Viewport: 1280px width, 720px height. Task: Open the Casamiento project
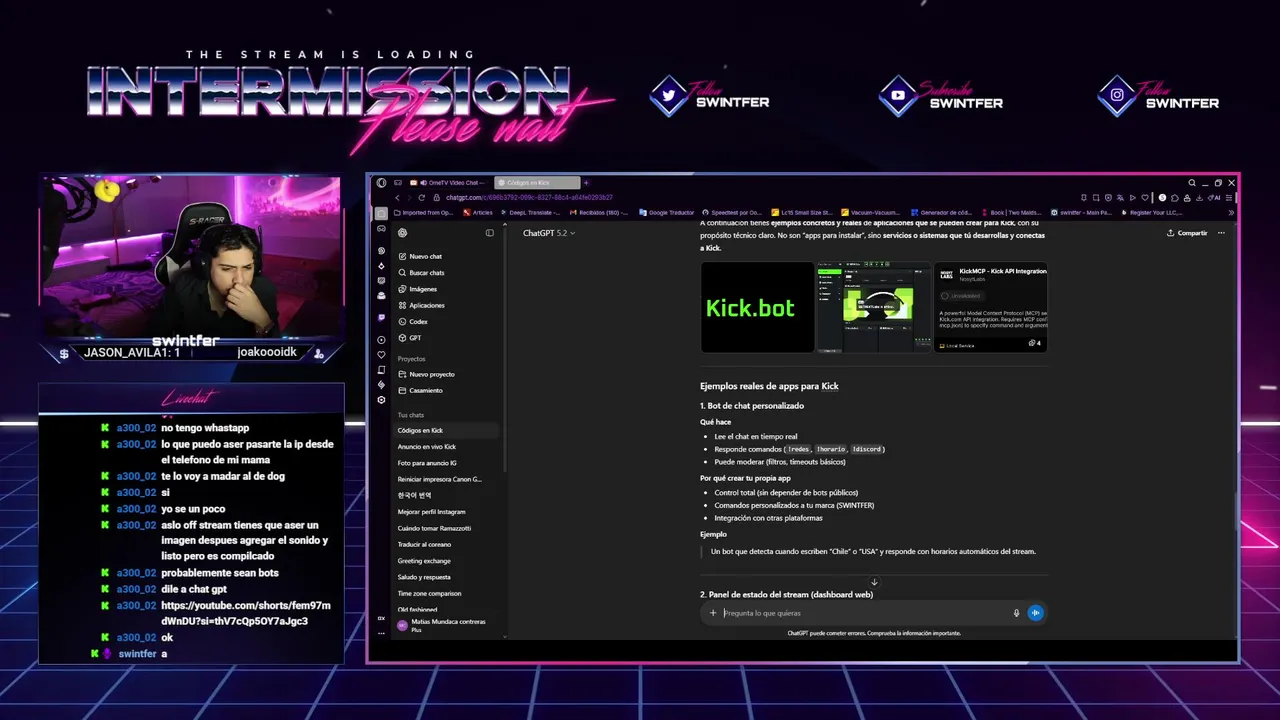pyautogui.click(x=420, y=390)
